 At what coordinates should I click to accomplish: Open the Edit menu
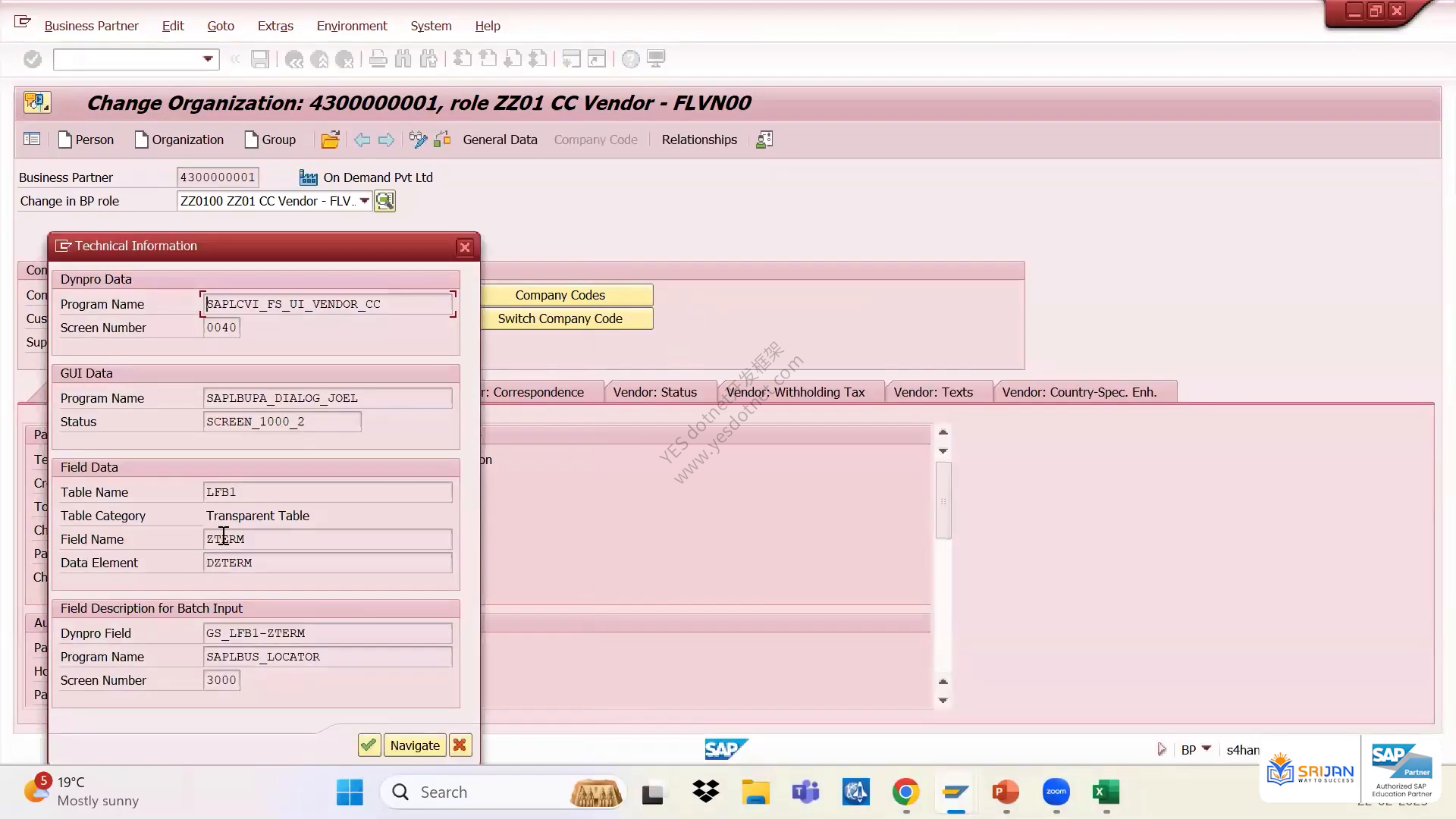pos(173,26)
